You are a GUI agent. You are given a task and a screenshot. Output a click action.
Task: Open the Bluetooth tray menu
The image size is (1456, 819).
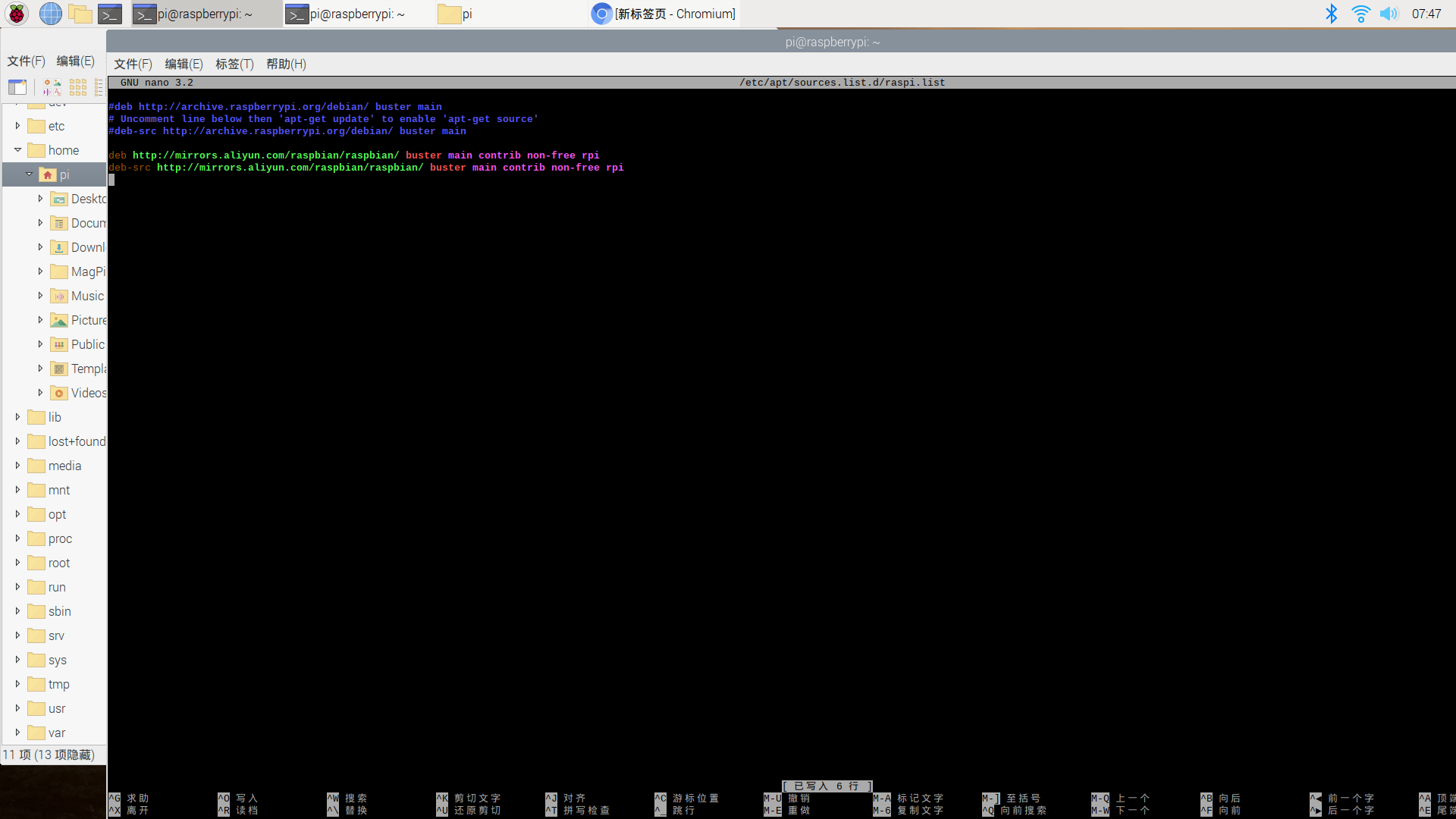pyautogui.click(x=1331, y=14)
